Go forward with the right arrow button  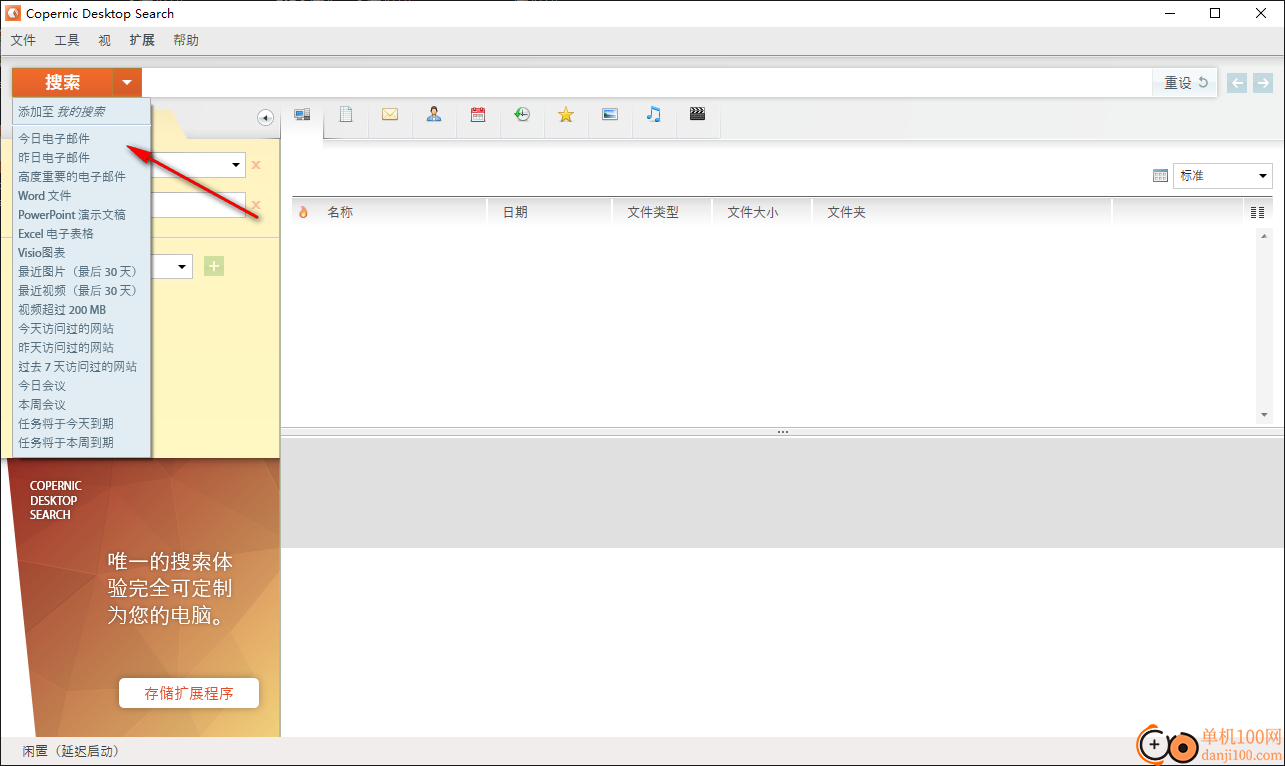[x=1264, y=83]
